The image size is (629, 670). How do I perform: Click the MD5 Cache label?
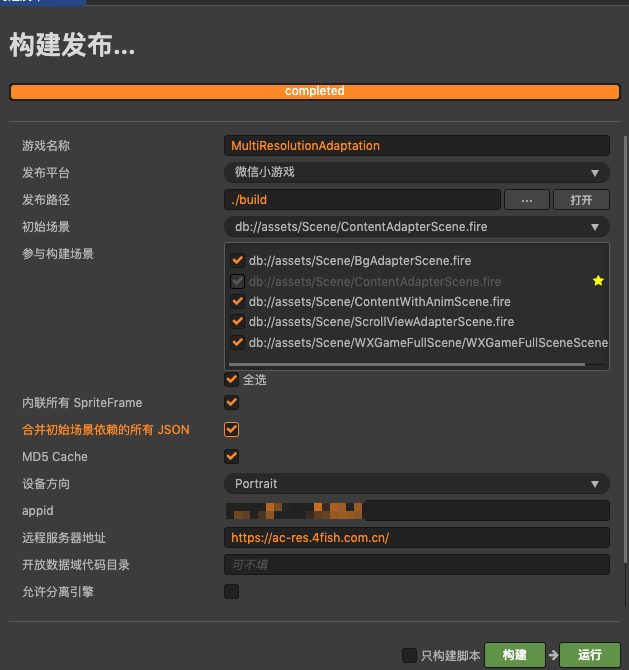click(55, 456)
